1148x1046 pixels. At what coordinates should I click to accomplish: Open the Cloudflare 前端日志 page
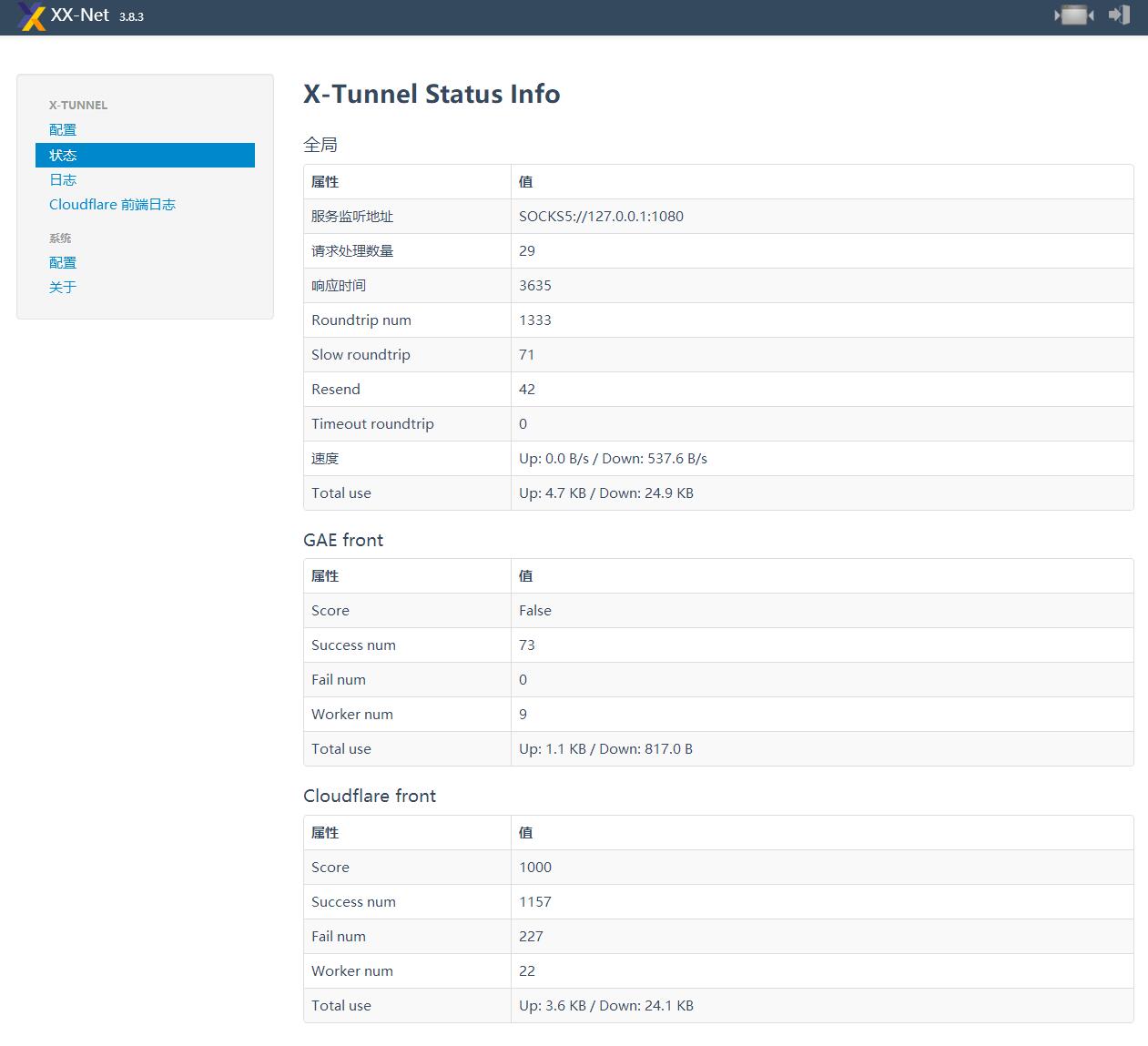112,204
